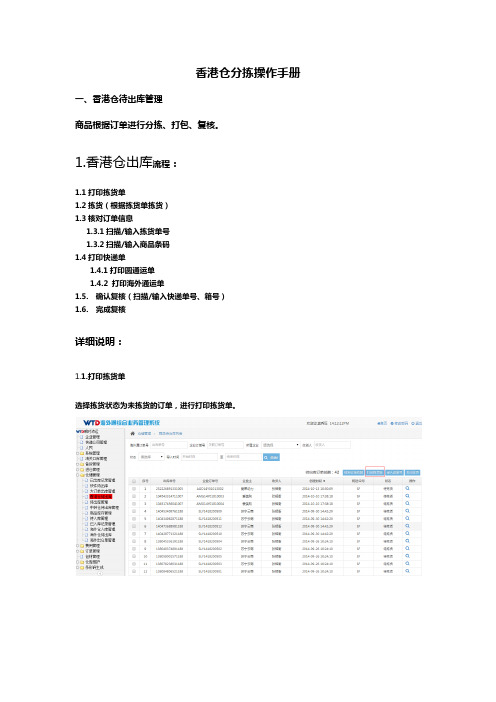496x702 pixels.
Task: Click the start date field before 至
Action: tap(199, 457)
